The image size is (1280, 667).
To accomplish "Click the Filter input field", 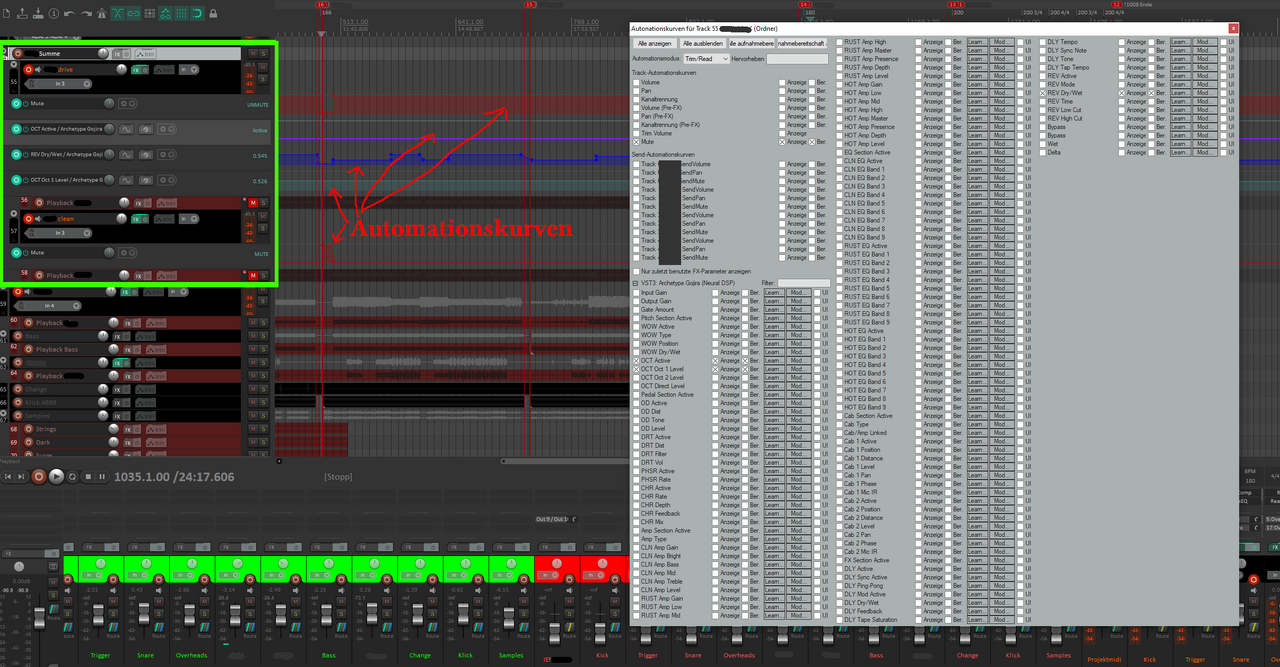I will [x=804, y=283].
